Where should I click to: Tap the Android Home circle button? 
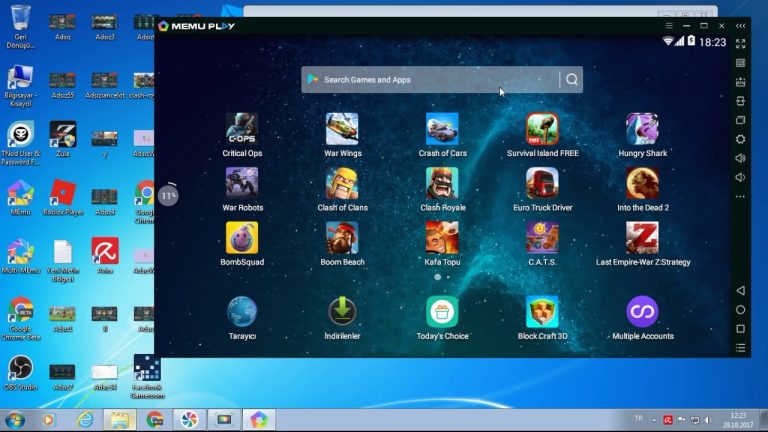741,310
